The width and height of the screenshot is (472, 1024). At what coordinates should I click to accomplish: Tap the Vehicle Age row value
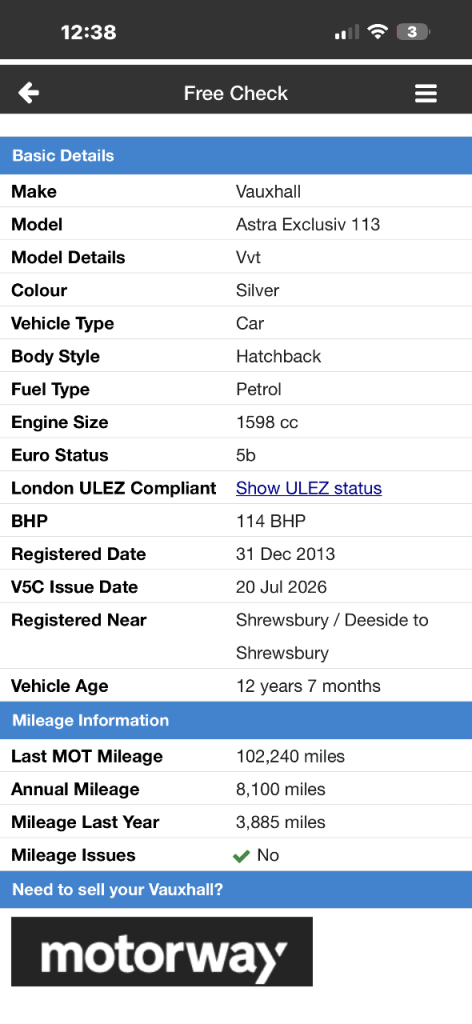tap(308, 686)
